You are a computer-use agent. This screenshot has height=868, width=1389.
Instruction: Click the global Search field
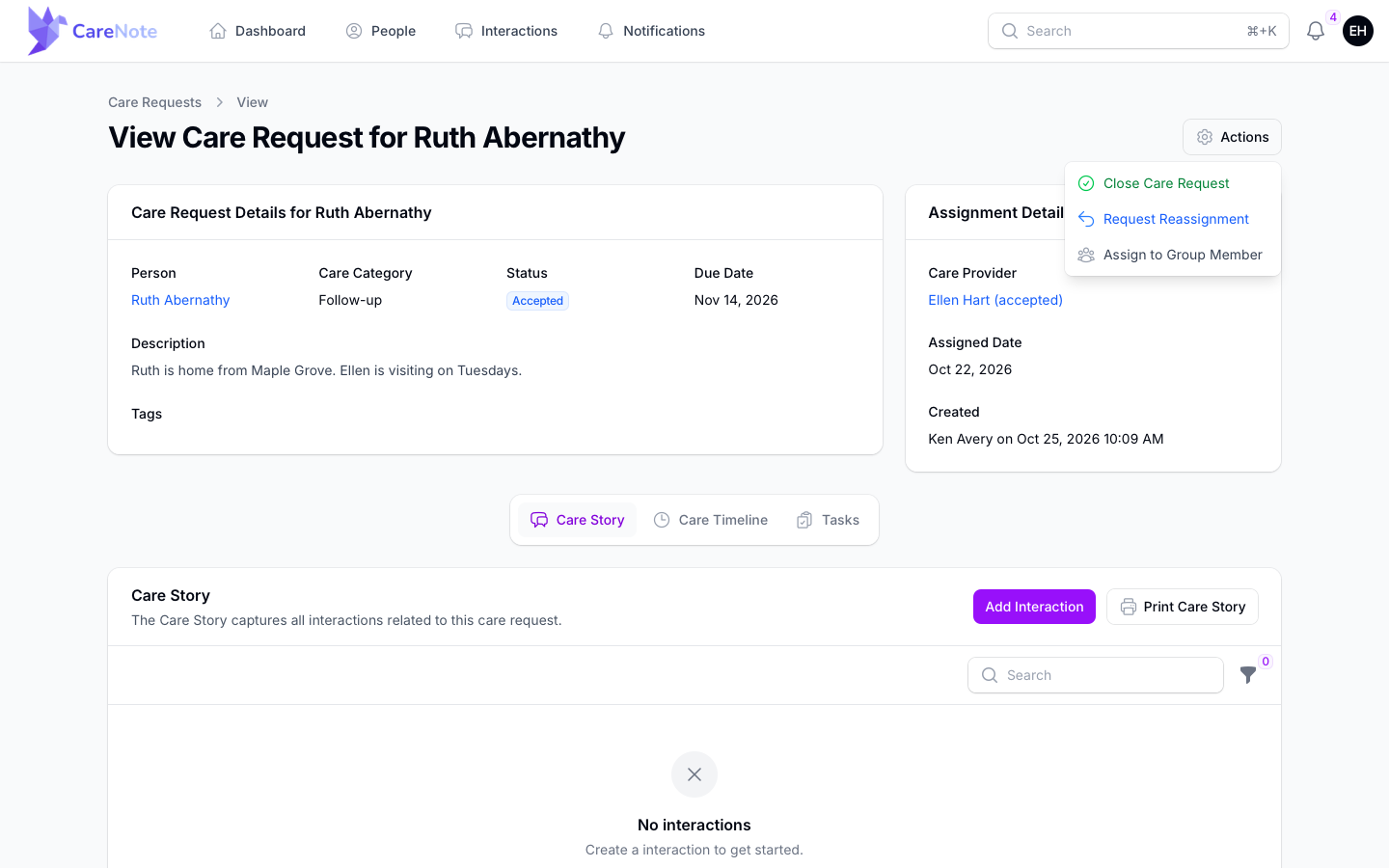point(1138,31)
